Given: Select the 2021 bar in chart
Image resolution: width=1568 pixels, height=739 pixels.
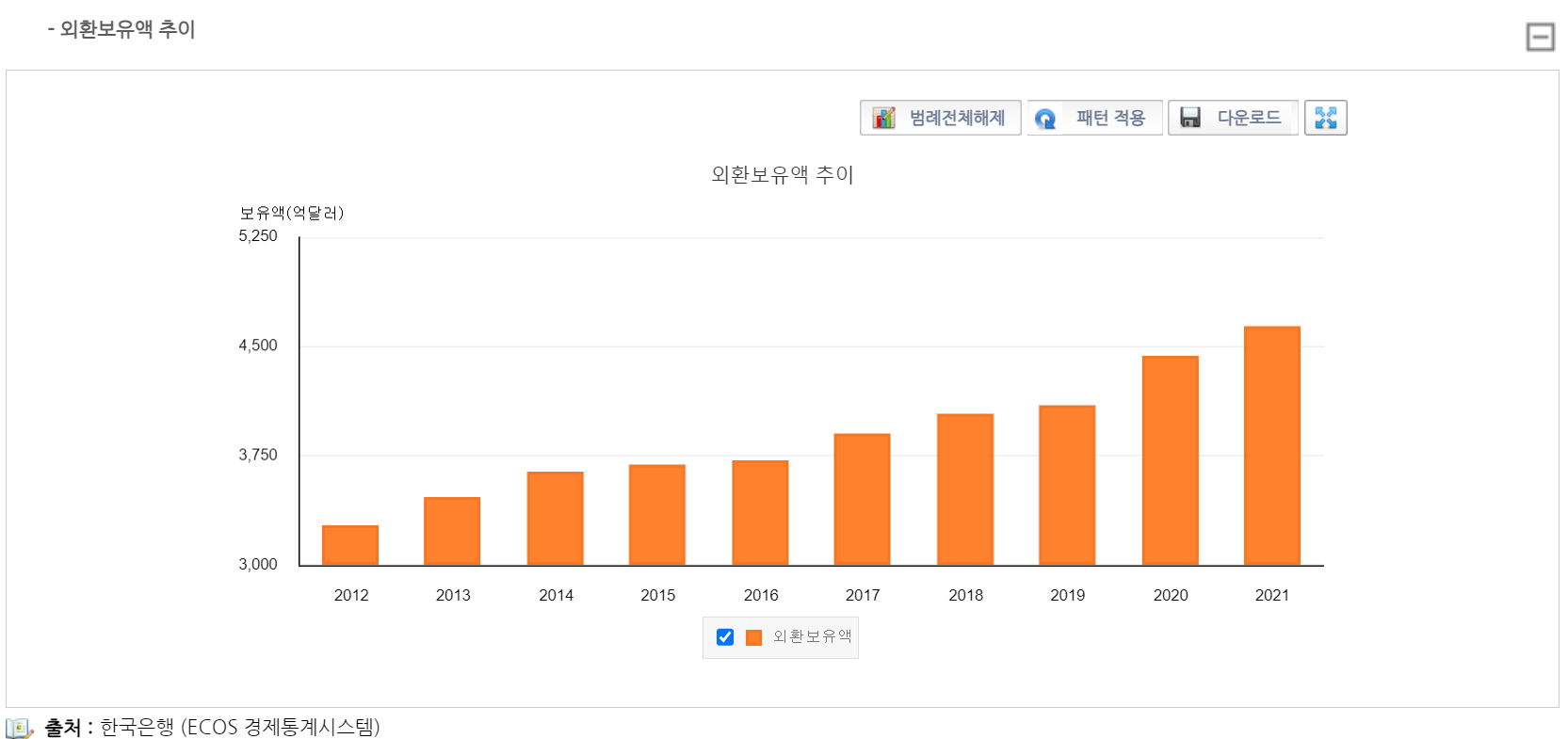Looking at the screenshot, I should pyautogui.click(x=1271, y=446).
